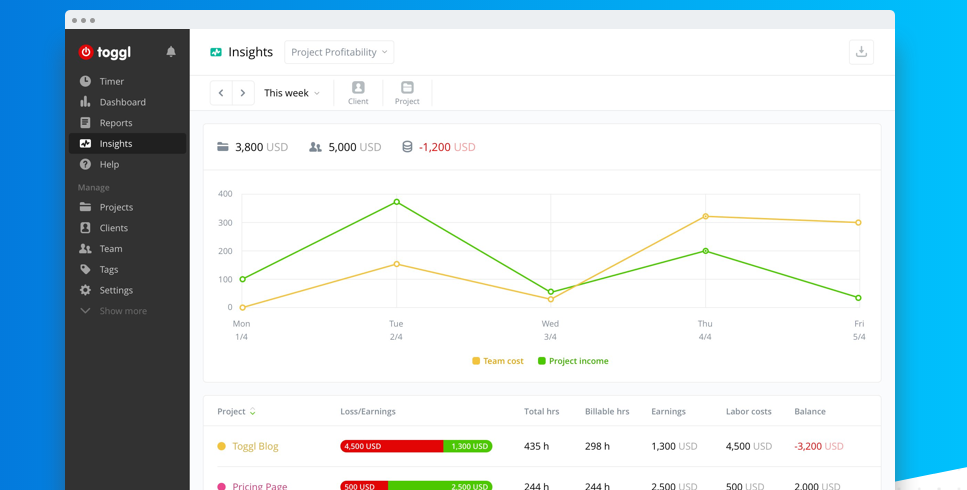Click green 1,300 USD earnings bar
The height and width of the screenshot is (490, 967).
pyautogui.click(x=468, y=446)
